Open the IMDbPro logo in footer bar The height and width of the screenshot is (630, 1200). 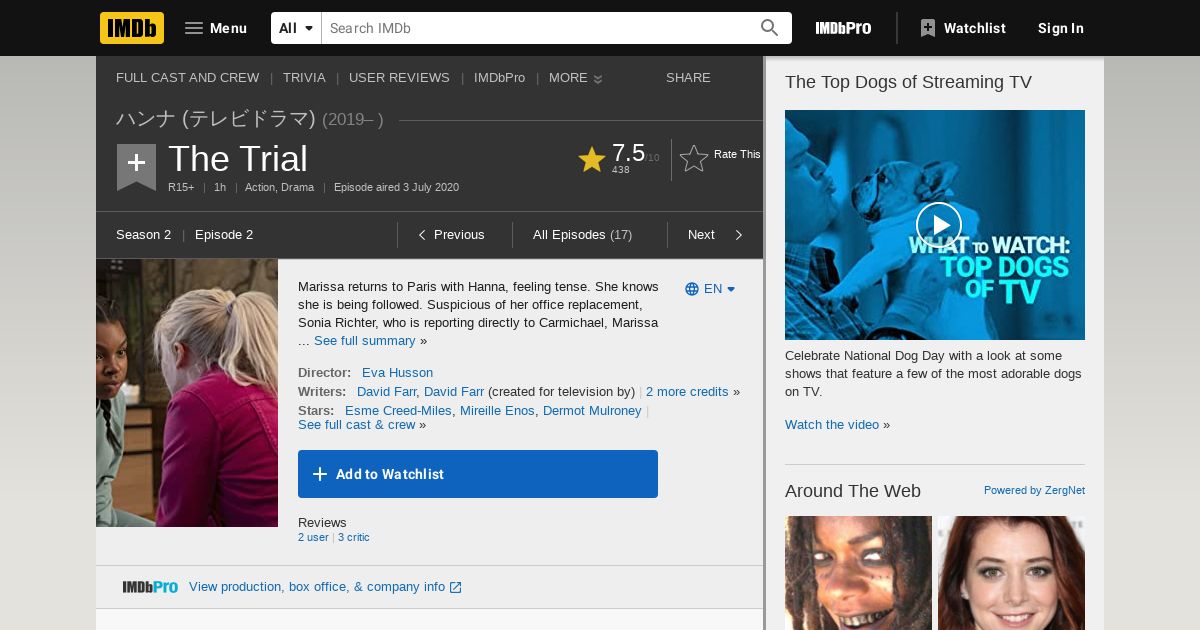coord(150,587)
